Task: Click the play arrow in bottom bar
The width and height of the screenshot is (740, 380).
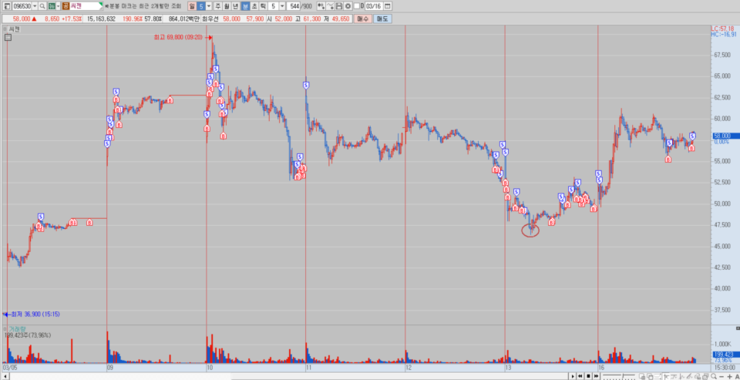Action: (573, 376)
